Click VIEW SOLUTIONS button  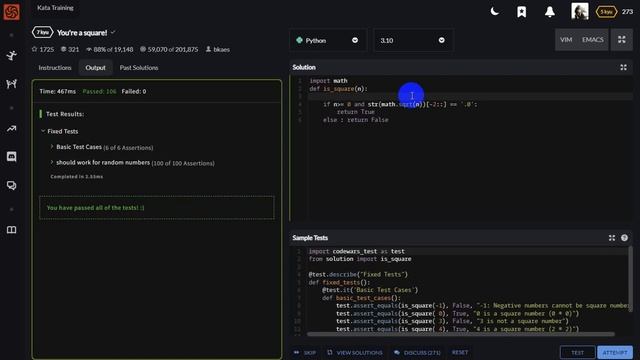[355, 353]
